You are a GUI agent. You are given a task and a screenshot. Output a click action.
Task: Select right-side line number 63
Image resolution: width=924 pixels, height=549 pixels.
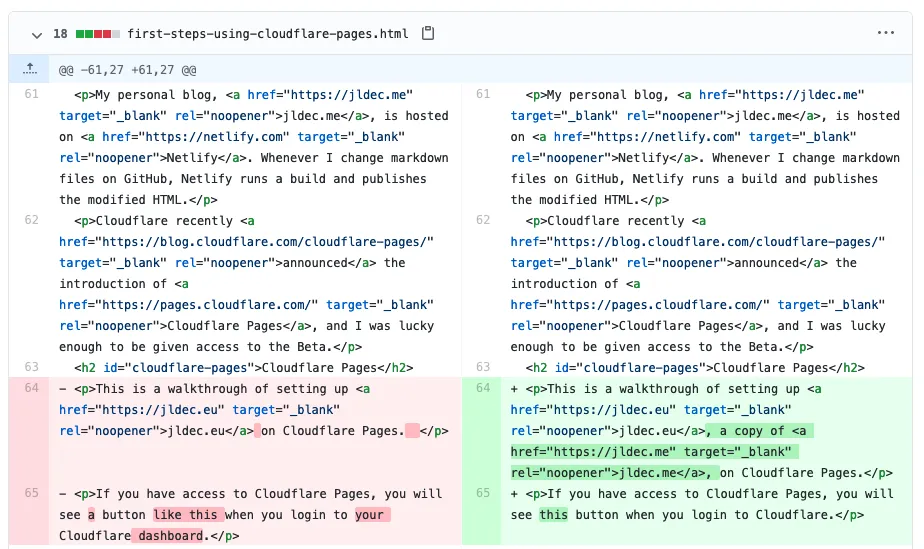click(x=483, y=367)
